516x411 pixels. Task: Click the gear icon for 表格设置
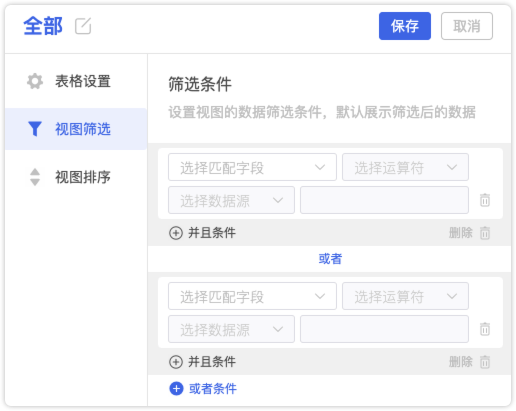click(35, 81)
